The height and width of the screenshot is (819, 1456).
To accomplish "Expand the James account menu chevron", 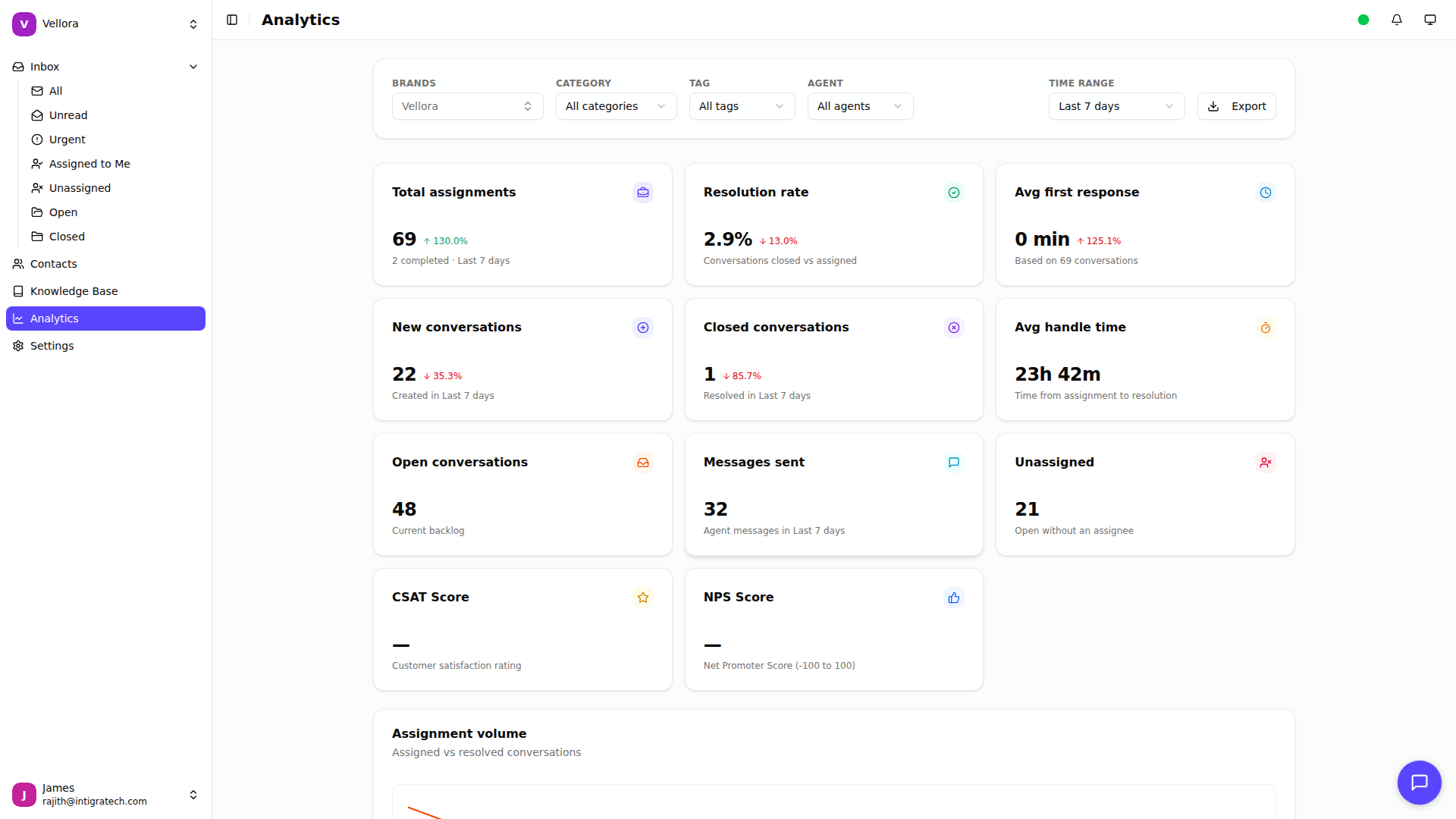I will (x=193, y=795).
